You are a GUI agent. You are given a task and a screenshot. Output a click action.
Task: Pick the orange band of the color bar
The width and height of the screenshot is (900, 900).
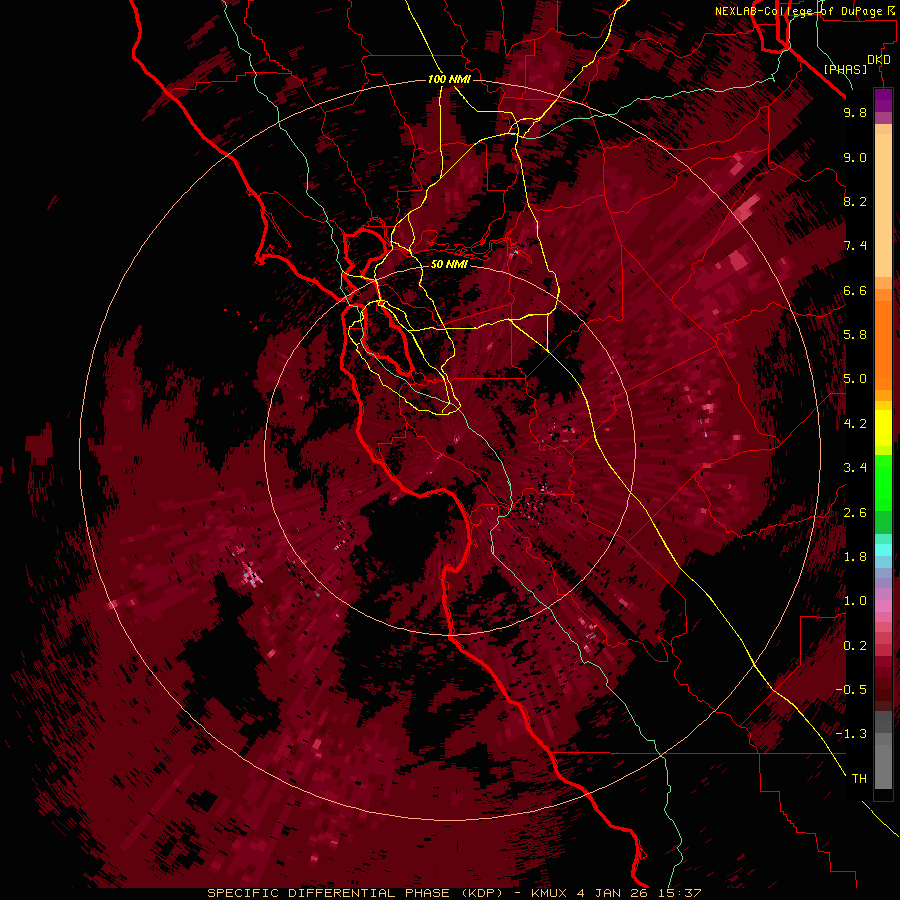click(883, 344)
